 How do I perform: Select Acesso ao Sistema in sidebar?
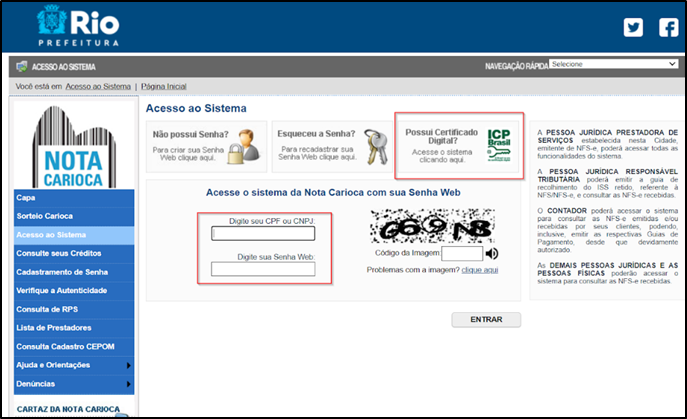pyautogui.click(x=74, y=235)
